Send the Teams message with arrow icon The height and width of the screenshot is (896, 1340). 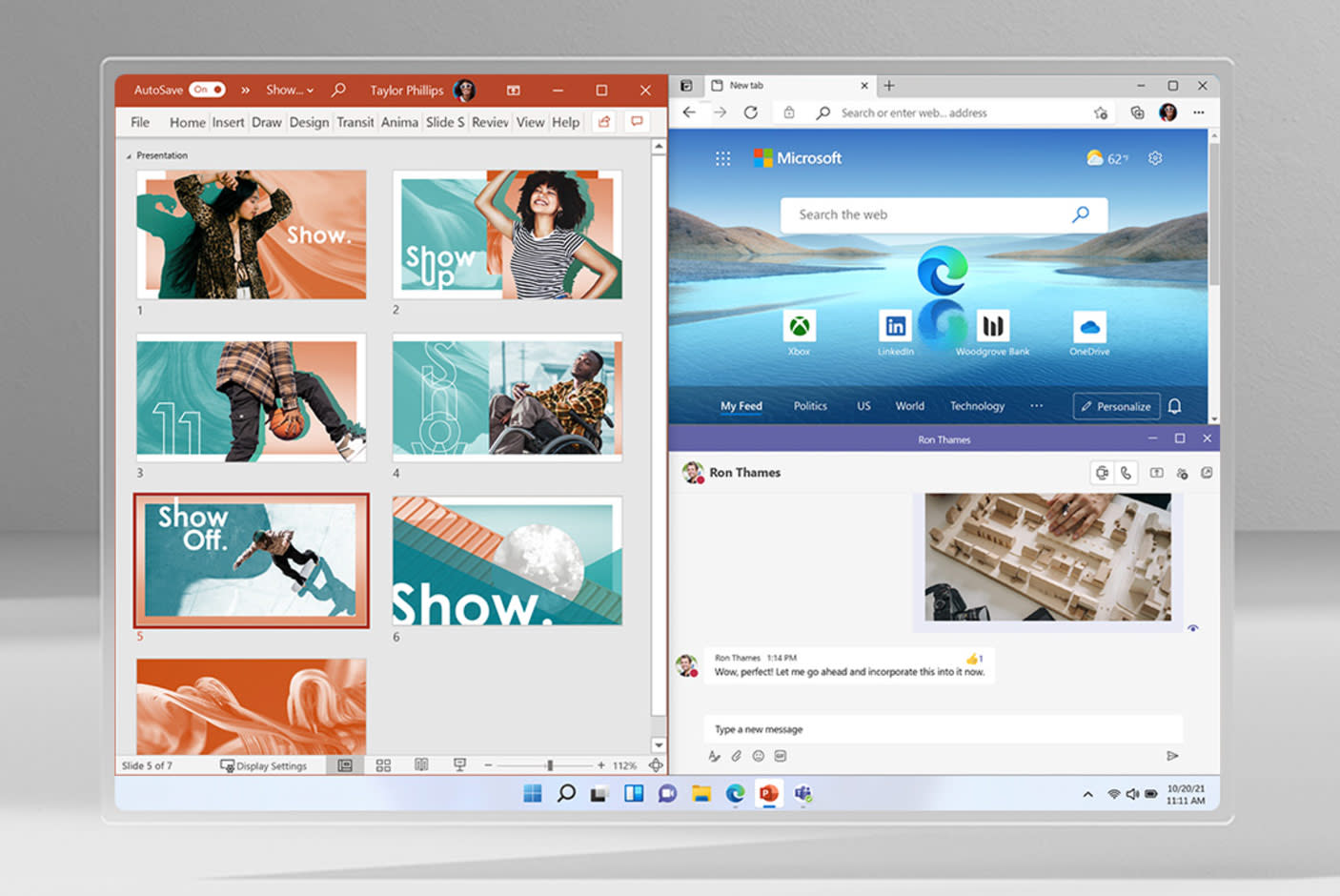(1172, 756)
